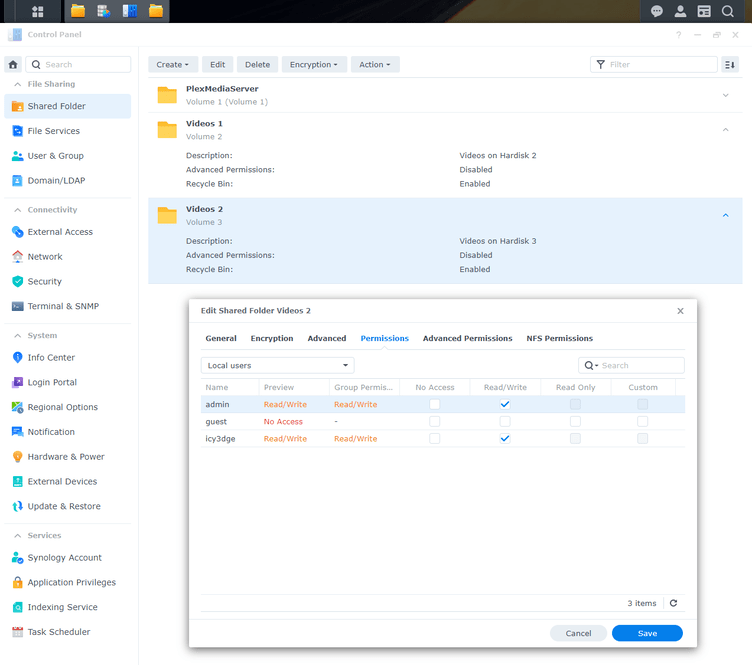Uncheck Read/Write for icy3dge
The width and height of the screenshot is (752, 665).
(505, 438)
